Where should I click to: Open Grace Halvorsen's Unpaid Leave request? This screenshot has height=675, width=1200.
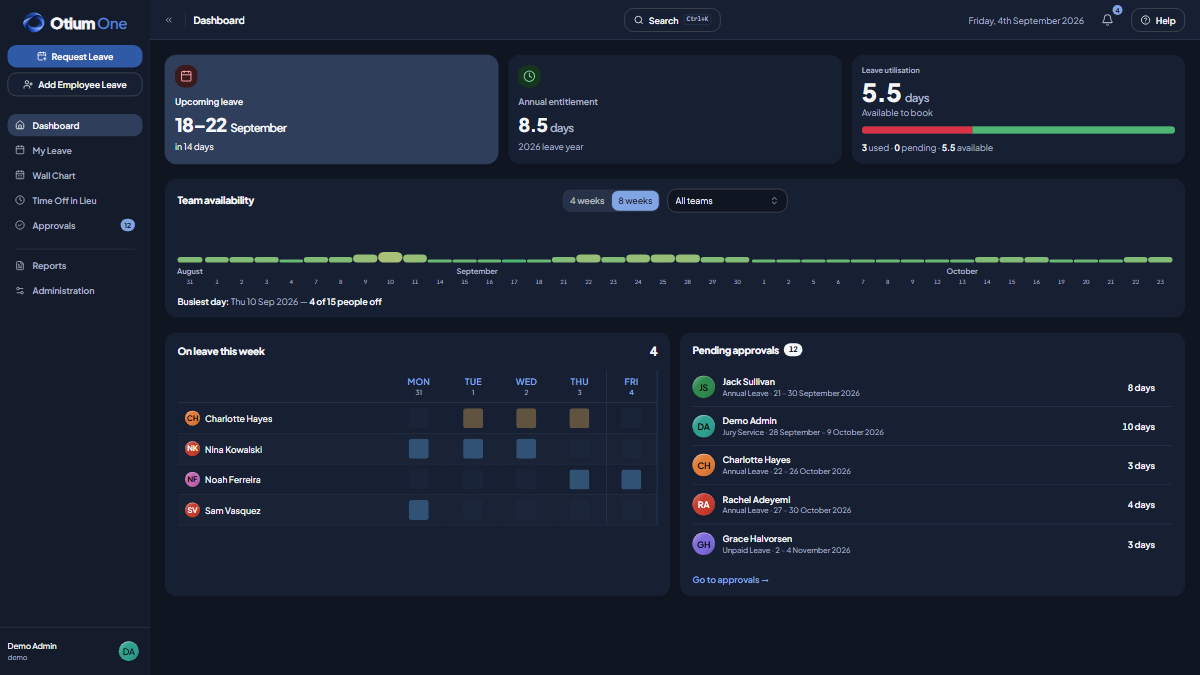tap(932, 544)
